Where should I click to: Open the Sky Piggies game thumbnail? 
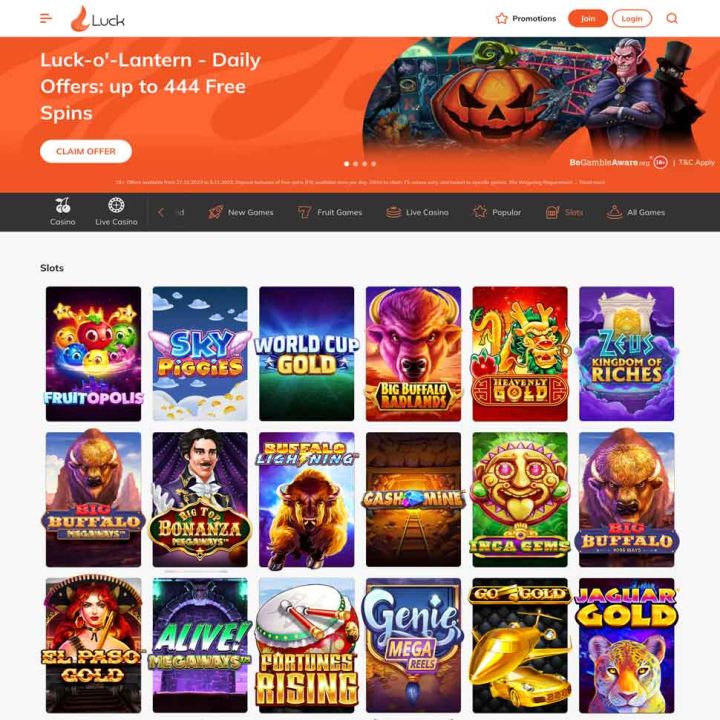(x=200, y=354)
